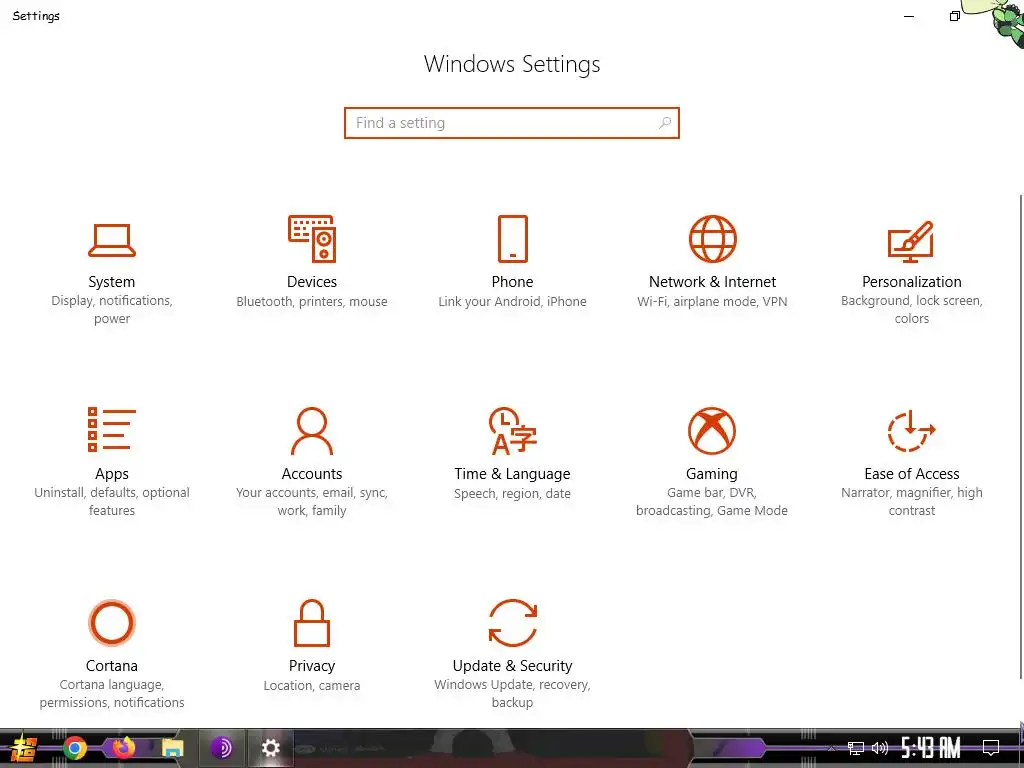Click the Time & Language heading text
1024x768 pixels.
pos(513,473)
